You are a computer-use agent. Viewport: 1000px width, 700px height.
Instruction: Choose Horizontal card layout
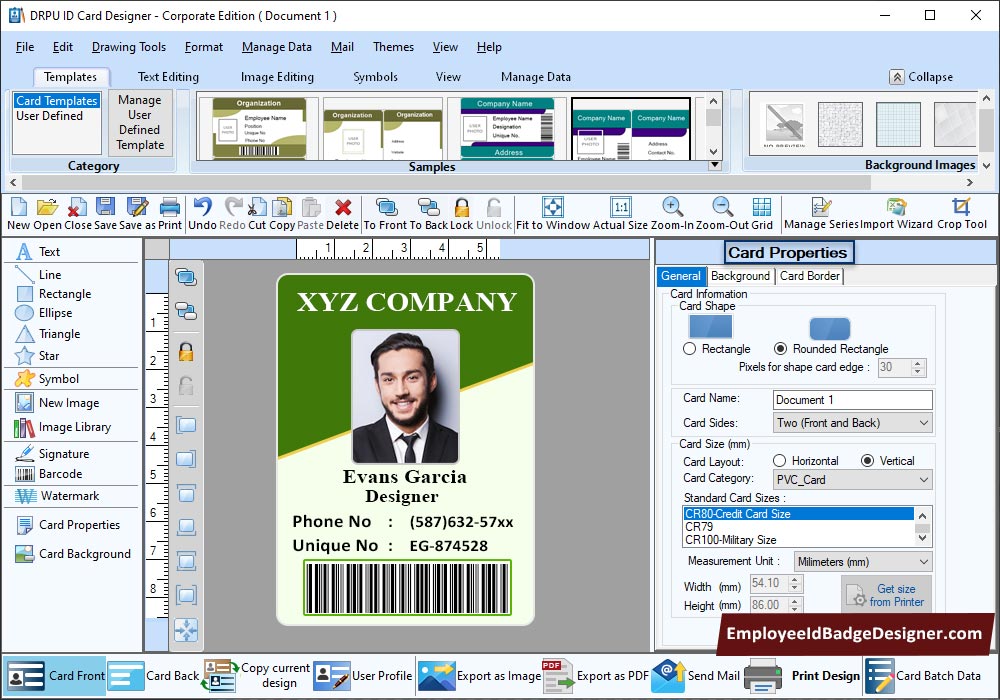tap(779, 460)
